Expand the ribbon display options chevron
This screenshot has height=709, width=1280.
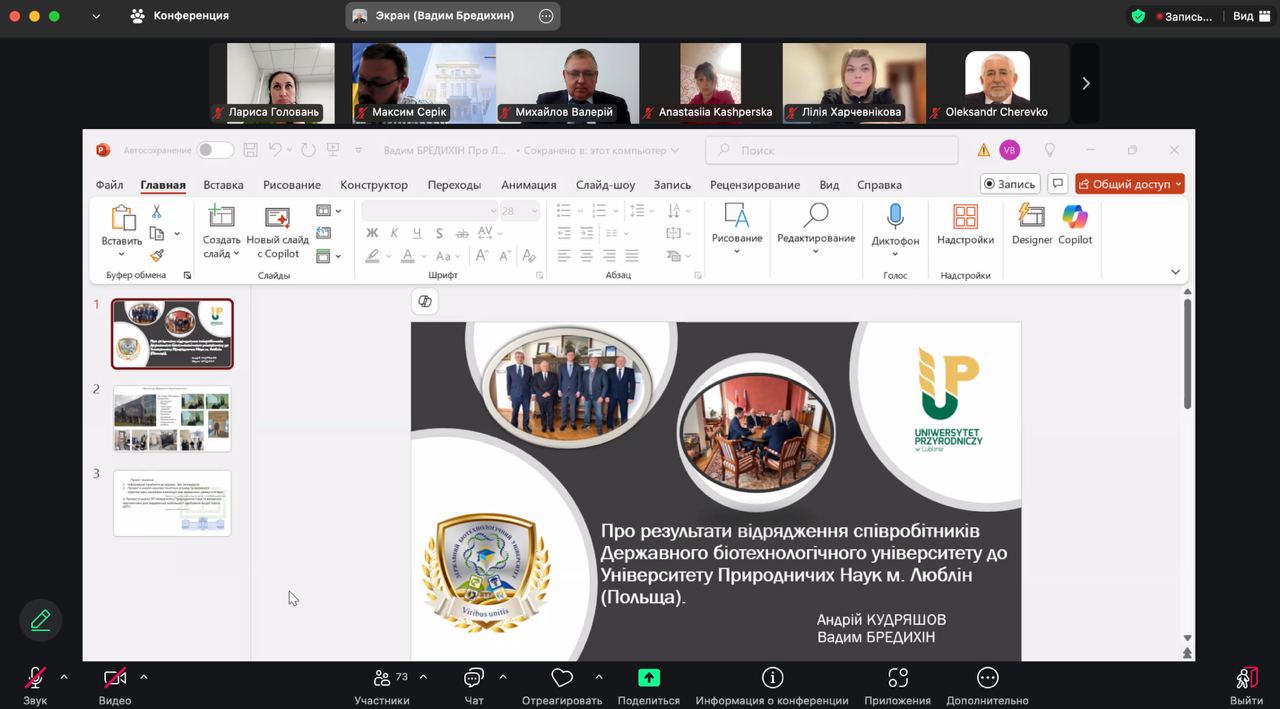pos(1176,272)
